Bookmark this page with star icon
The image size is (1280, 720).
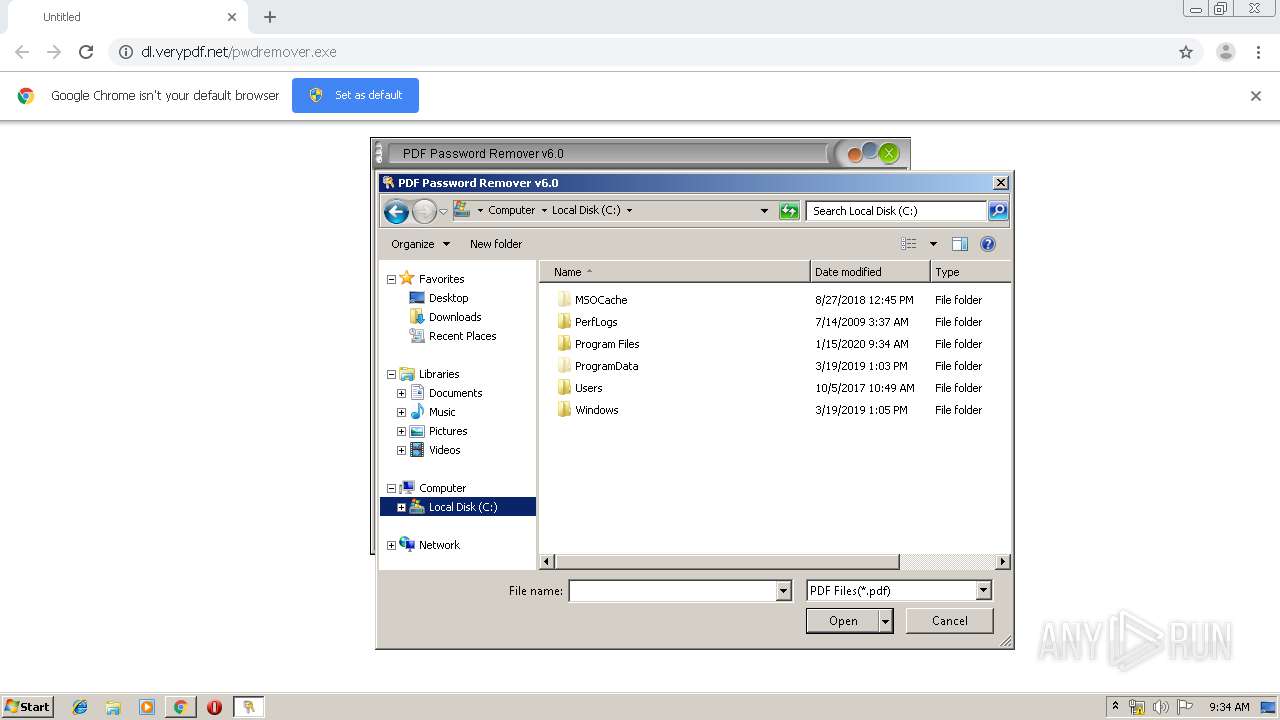pos(1186,52)
